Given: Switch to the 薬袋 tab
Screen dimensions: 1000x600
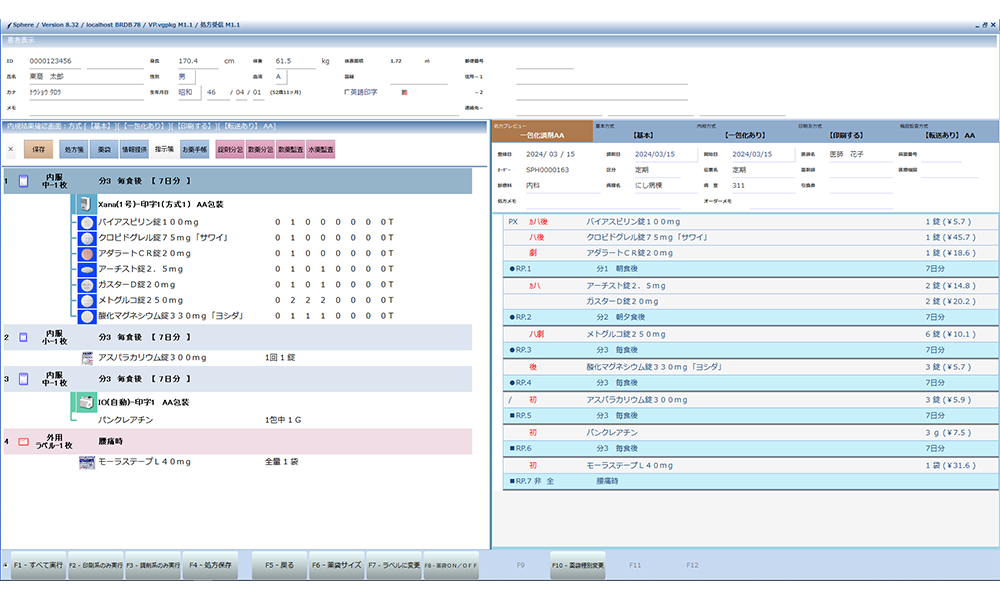Looking at the screenshot, I should 104,149.
